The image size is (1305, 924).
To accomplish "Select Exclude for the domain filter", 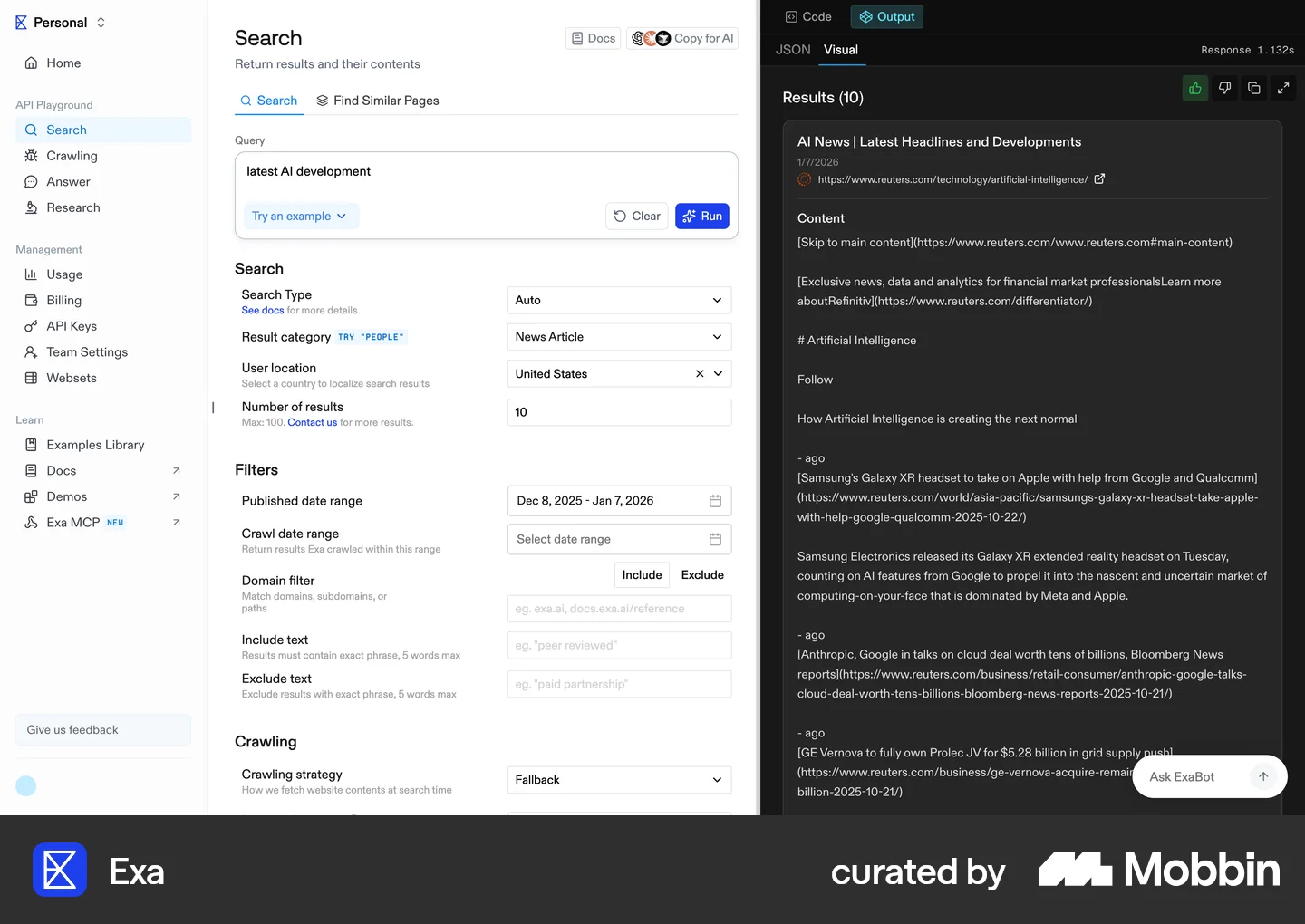I will coord(702,575).
